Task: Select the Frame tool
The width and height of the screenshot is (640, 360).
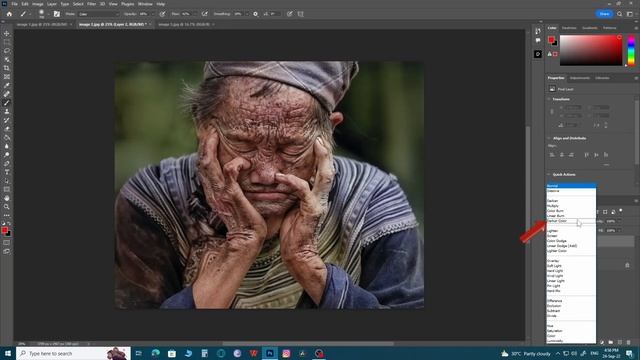Action: pos(7,77)
